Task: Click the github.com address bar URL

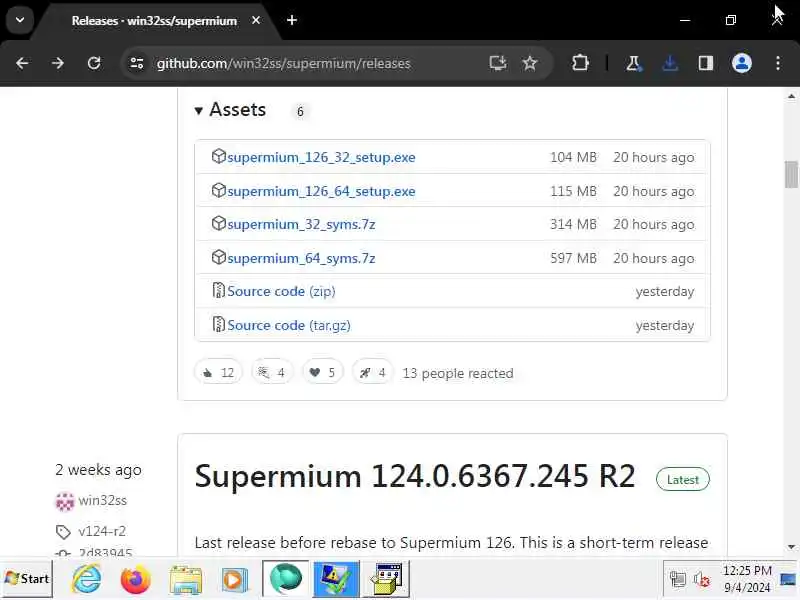Action: (x=284, y=63)
